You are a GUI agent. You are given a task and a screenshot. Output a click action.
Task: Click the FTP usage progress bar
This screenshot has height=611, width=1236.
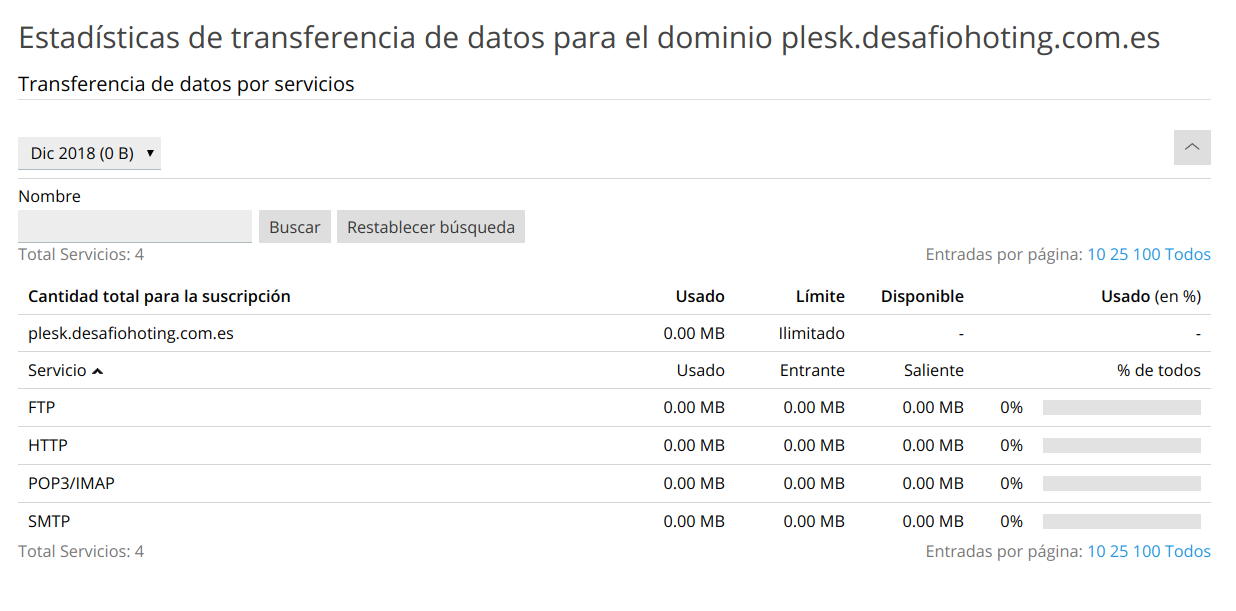[1121, 407]
